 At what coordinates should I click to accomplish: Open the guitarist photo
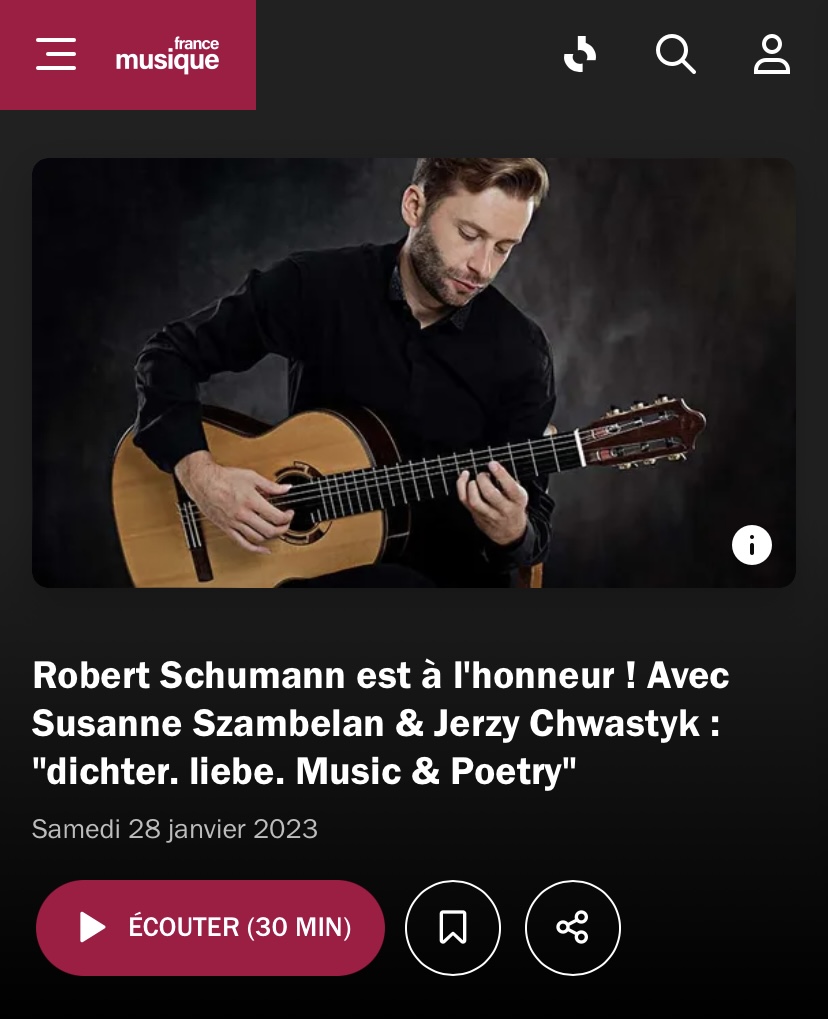pos(414,373)
